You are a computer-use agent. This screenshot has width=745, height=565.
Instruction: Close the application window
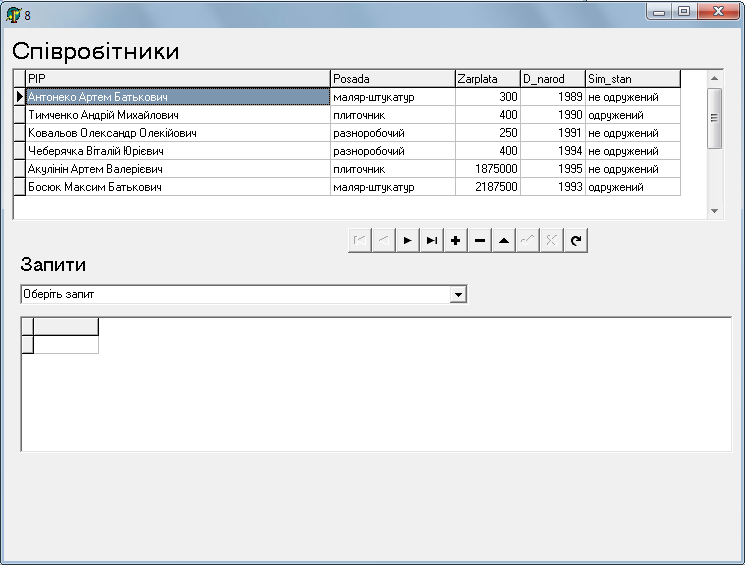(x=718, y=11)
